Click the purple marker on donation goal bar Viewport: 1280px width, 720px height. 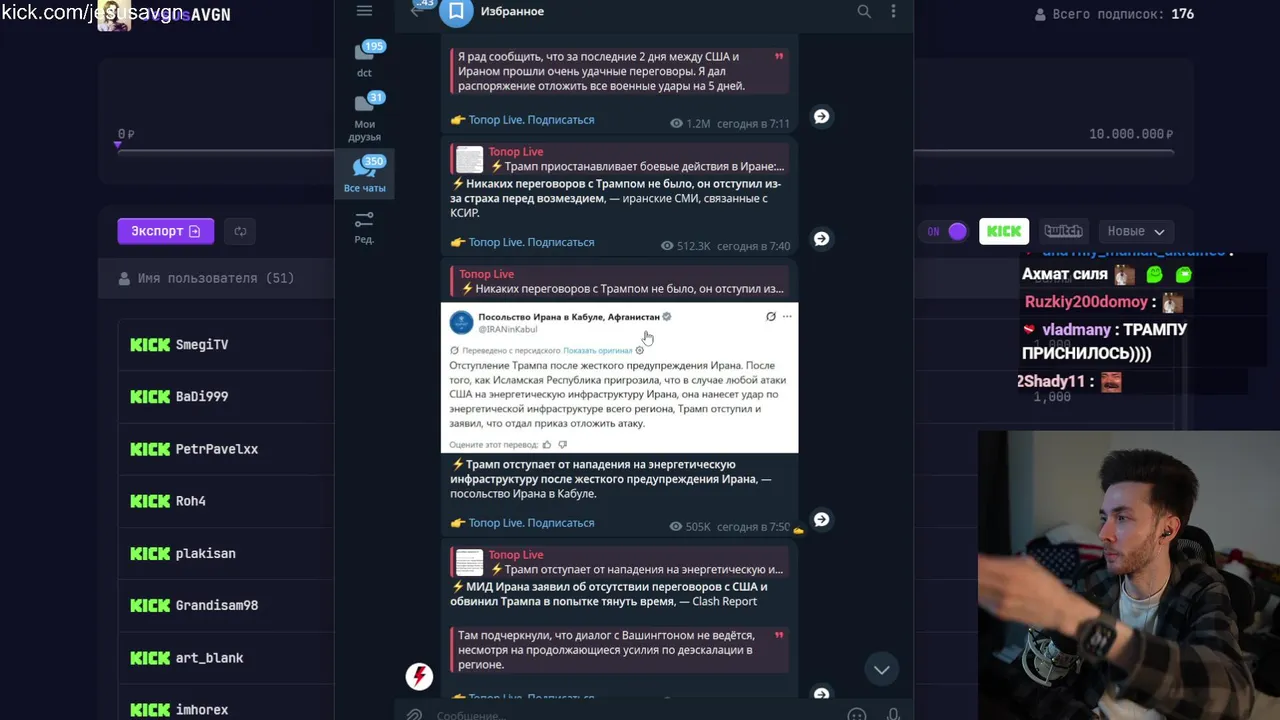click(118, 145)
